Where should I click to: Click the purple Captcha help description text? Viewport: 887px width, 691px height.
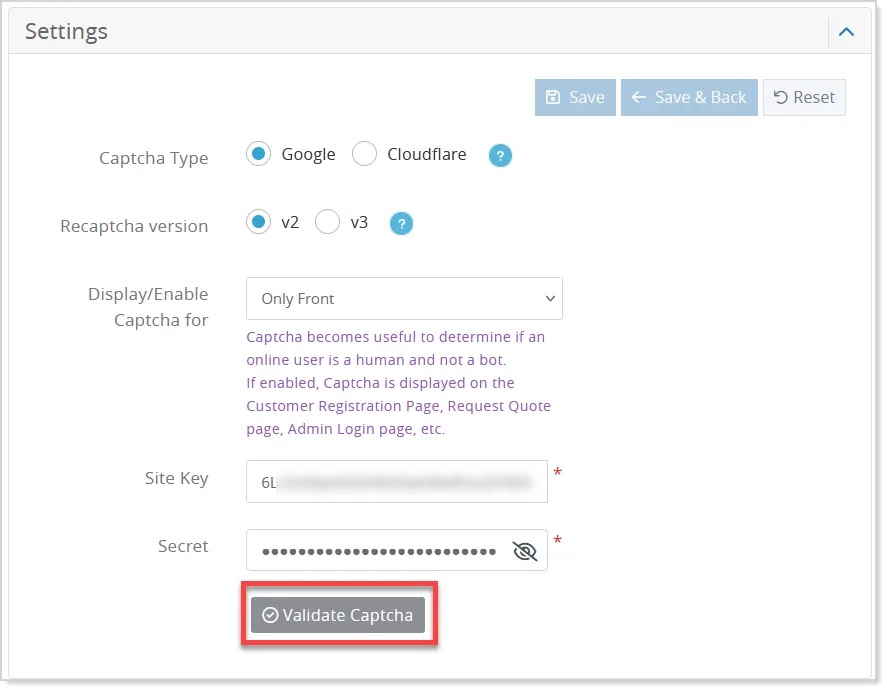coord(398,383)
